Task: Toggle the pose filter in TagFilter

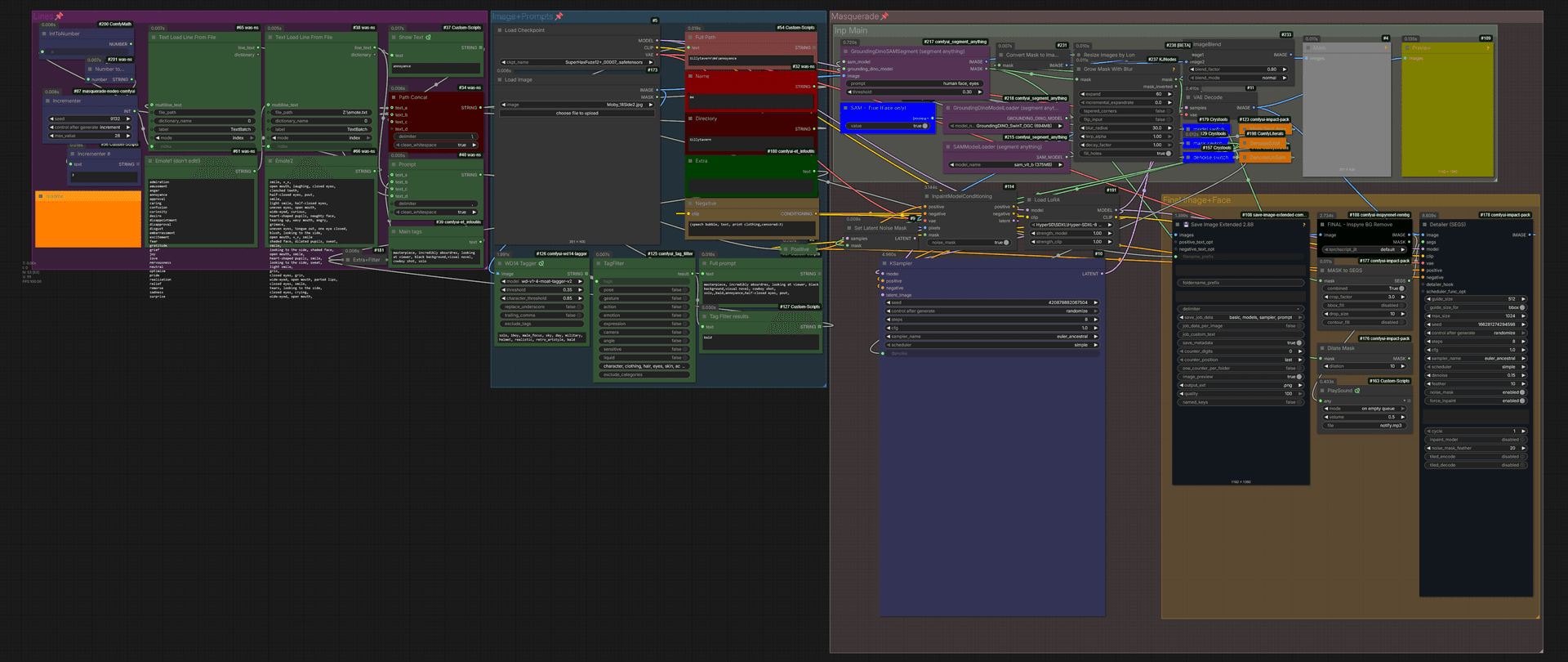Action: (x=645, y=290)
